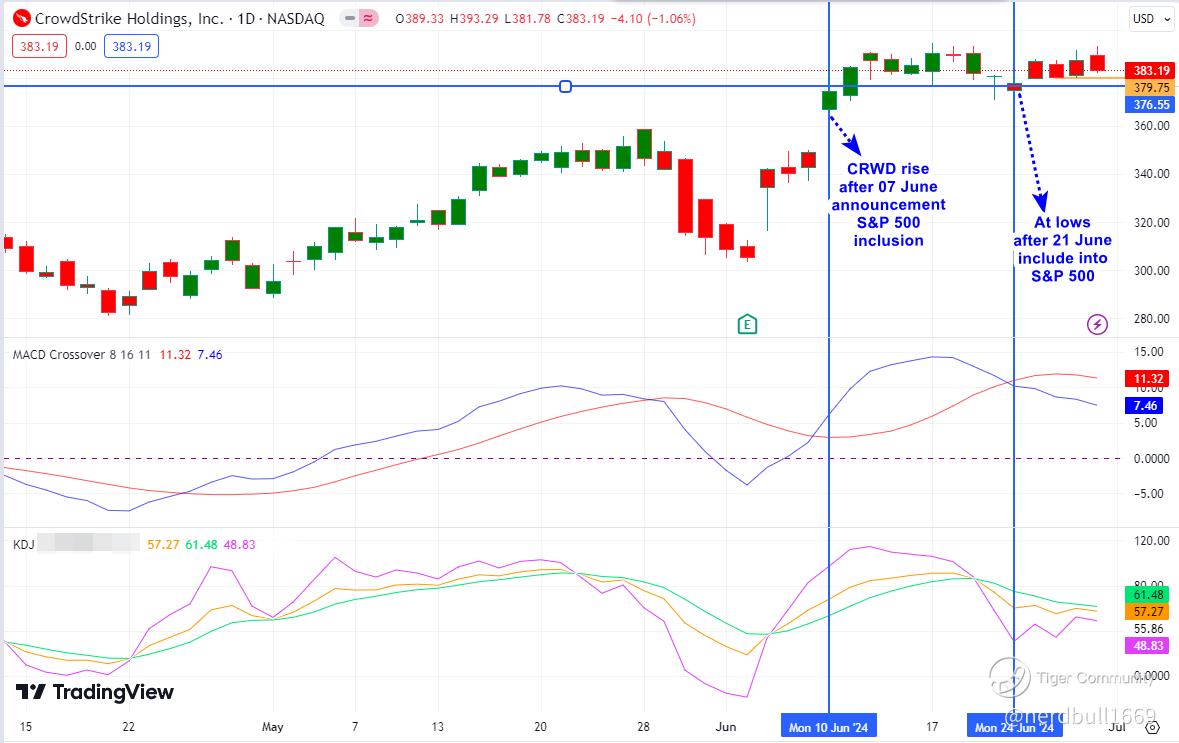
Task: Click the 120.00 KDJ scale label
Action: coord(1151,541)
